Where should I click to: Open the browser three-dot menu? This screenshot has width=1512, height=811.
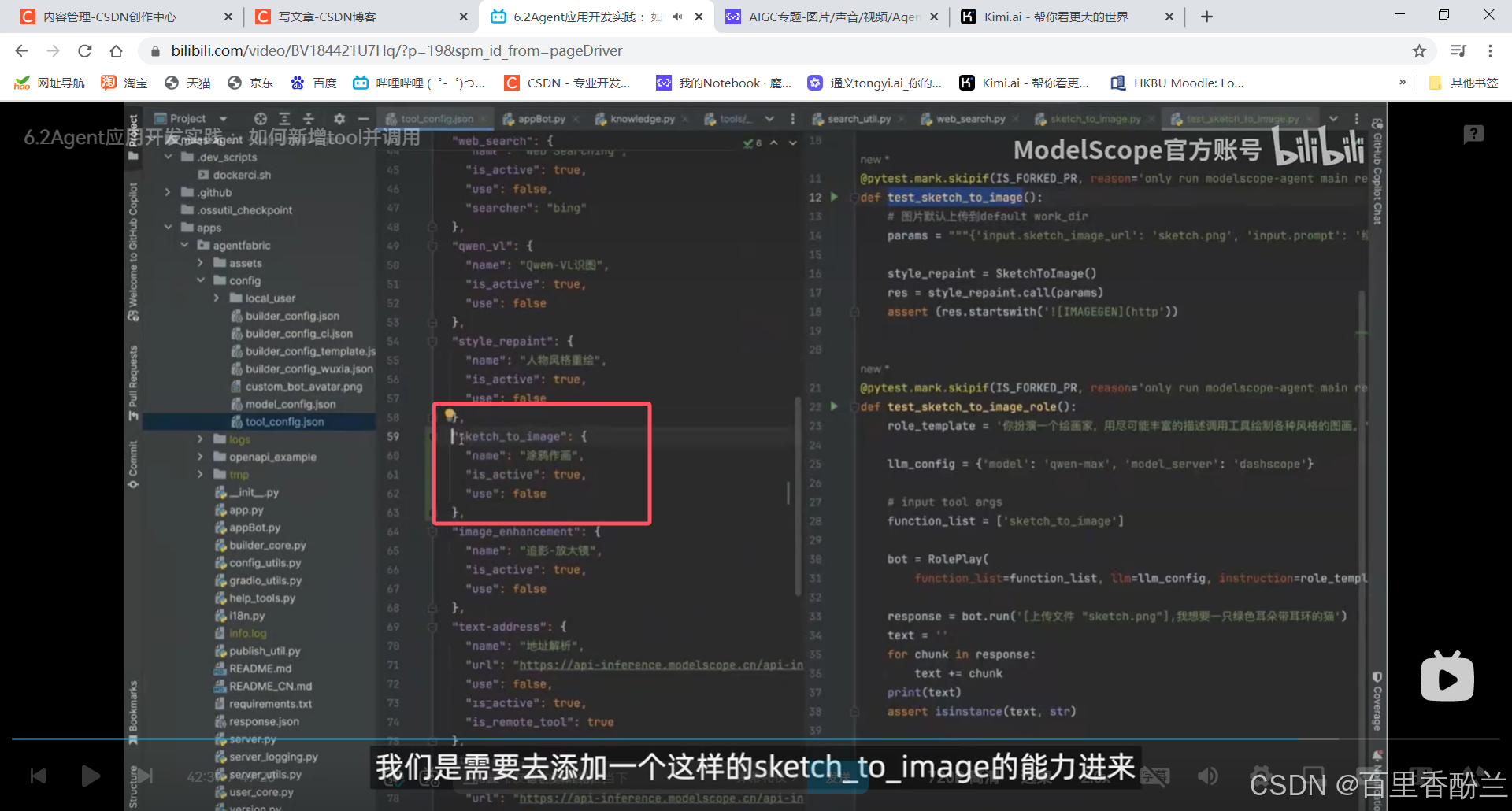pyautogui.click(x=1490, y=51)
